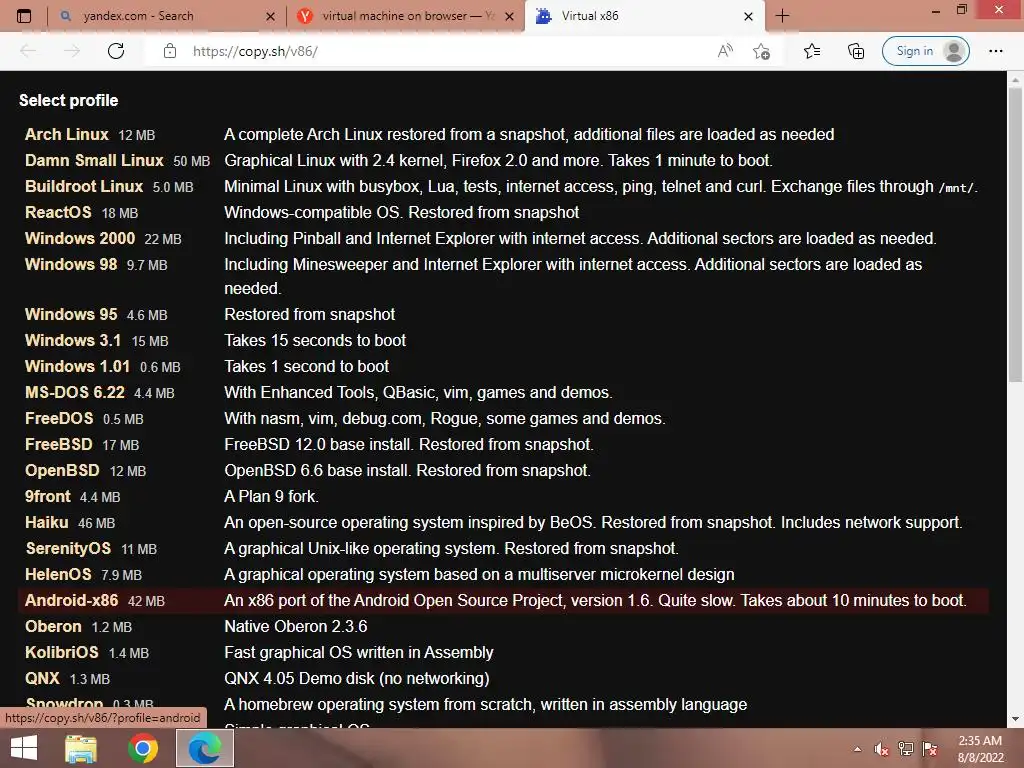The height and width of the screenshot is (768, 1024).
Task: Click the scrollbar down arrow
Action: (x=1015, y=719)
